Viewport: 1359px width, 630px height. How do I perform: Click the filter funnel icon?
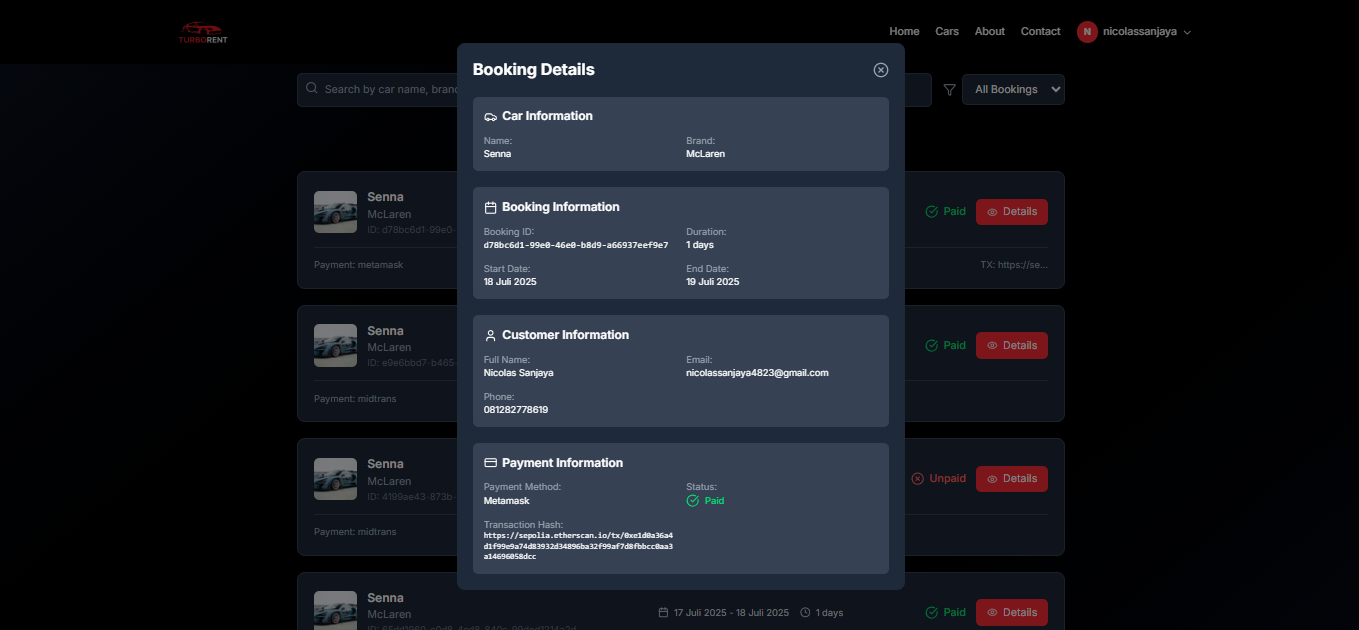(x=950, y=90)
